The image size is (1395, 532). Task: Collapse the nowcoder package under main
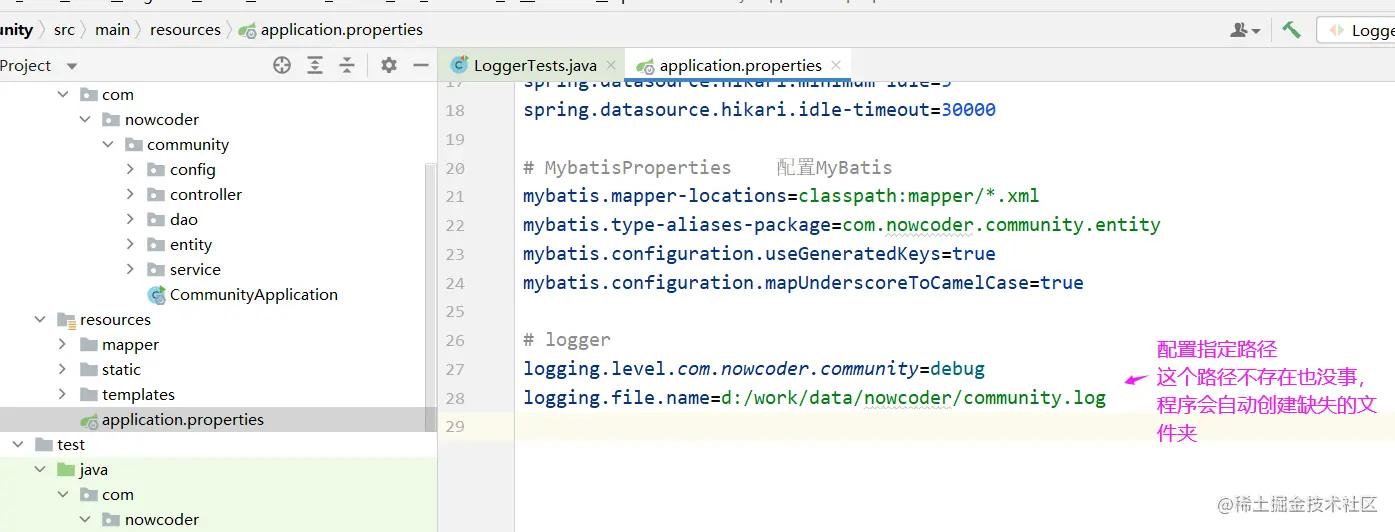[x=85, y=119]
